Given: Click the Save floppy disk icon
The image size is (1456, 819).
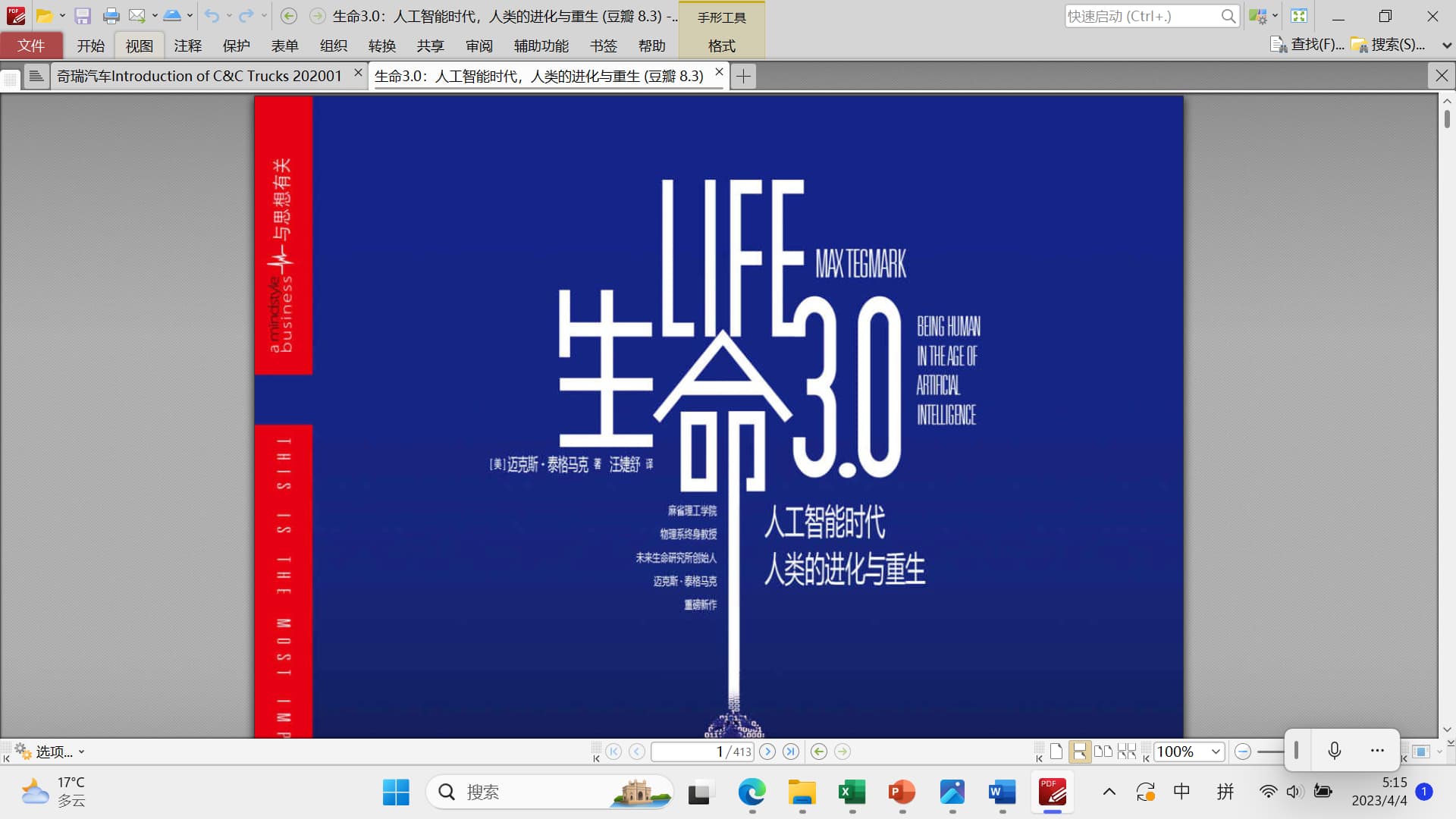Looking at the screenshot, I should coord(83,16).
